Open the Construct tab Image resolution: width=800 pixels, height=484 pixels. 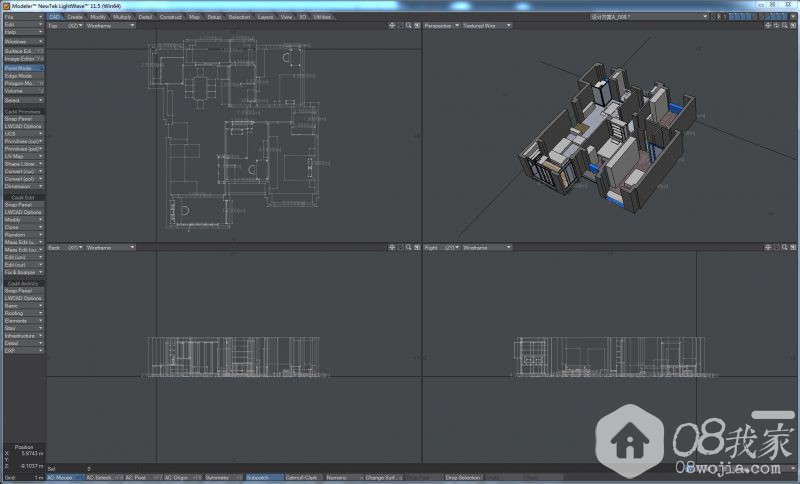[x=171, y=17]
